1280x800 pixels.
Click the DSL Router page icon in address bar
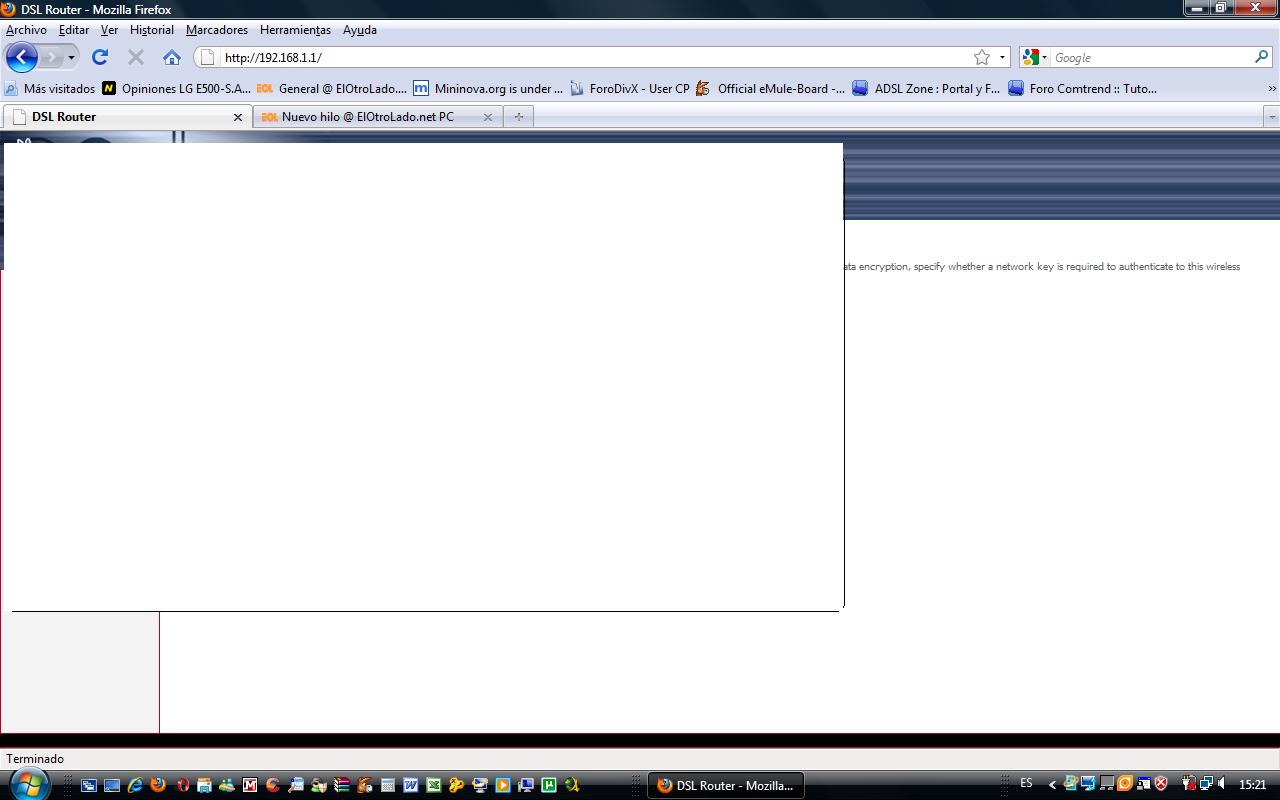pos(208,57)
